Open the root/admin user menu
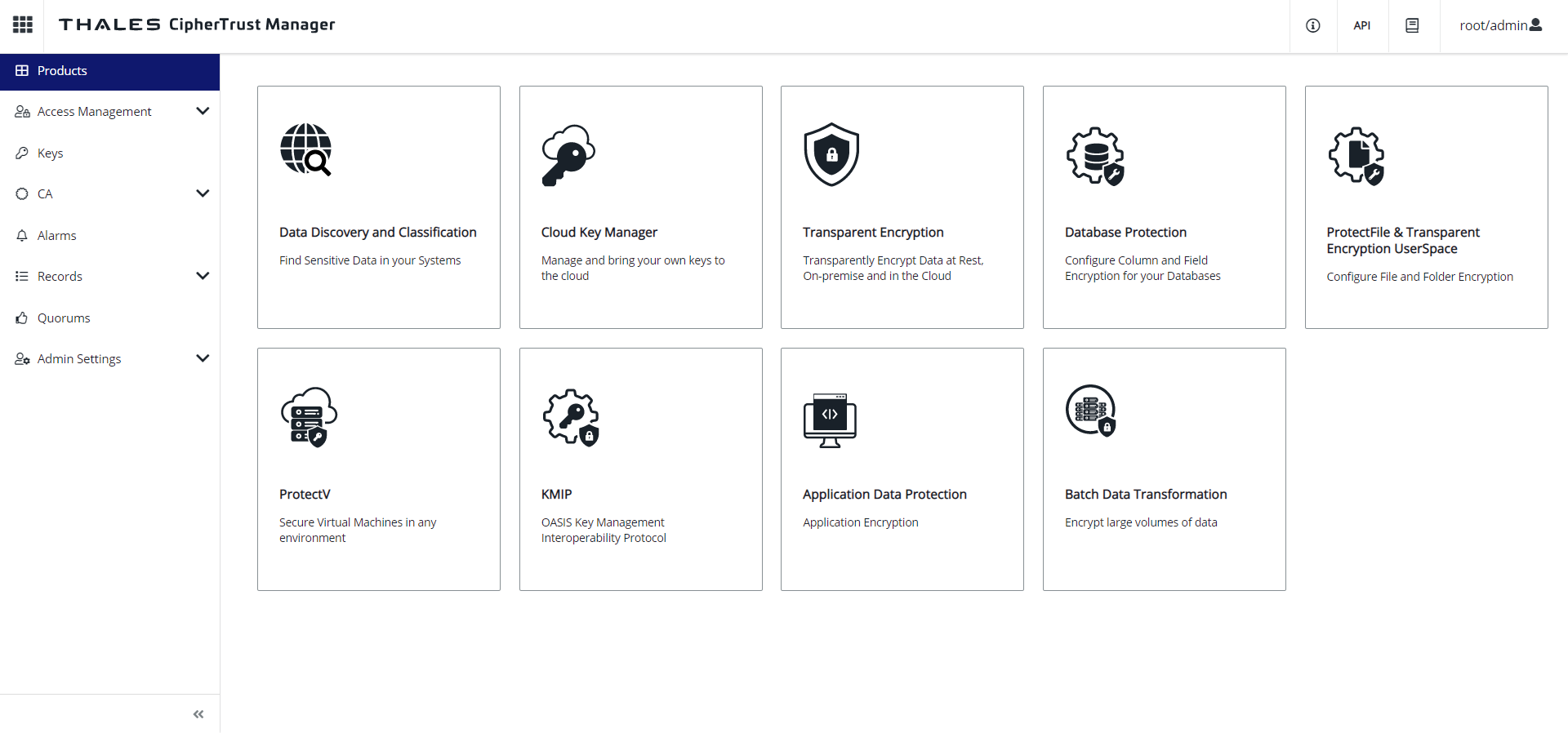The height and width of the screenshot is (733, 1568). (x=1500, y=25)
